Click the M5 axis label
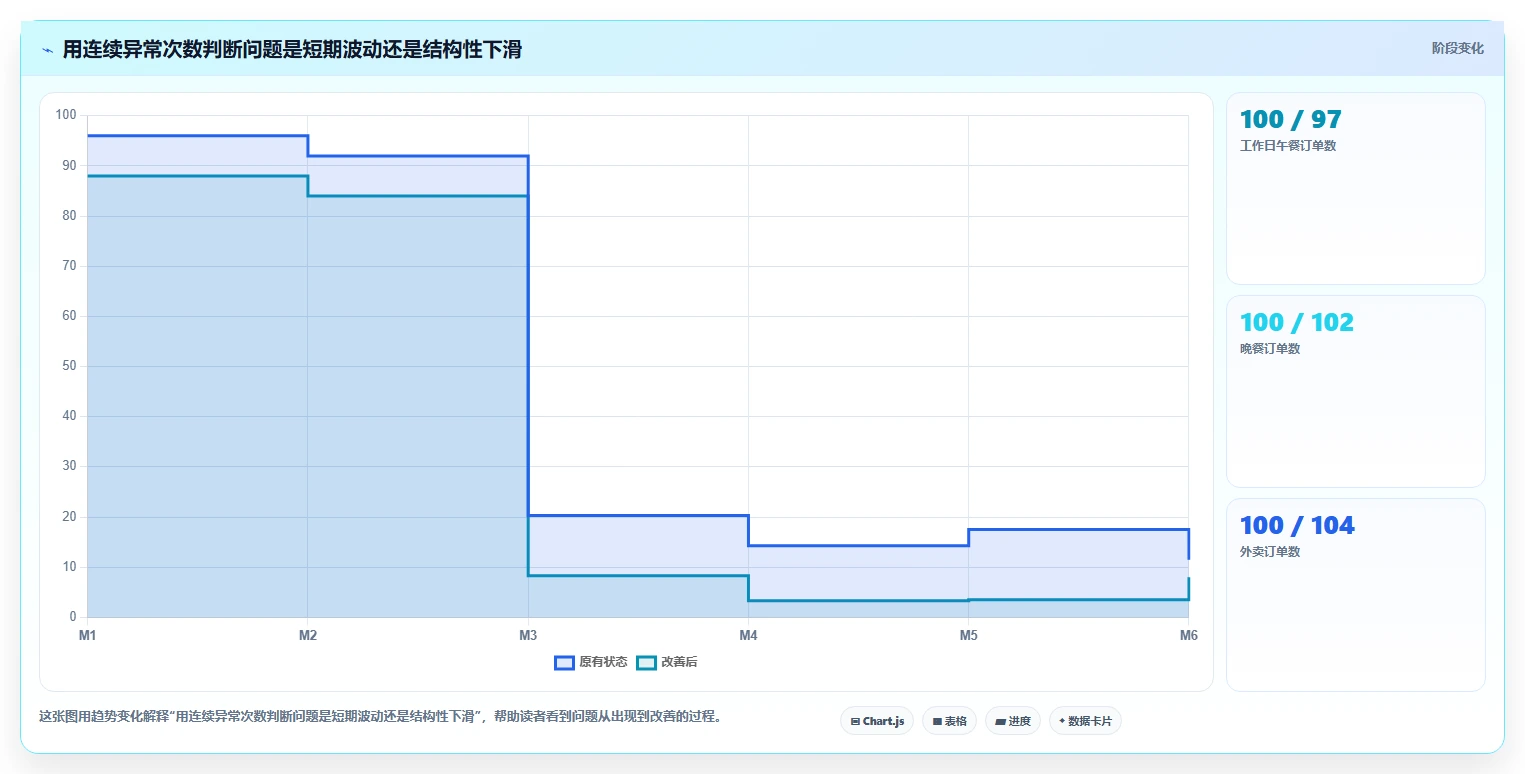Viewport: 1525px width, 774px height. click(968, 635)
